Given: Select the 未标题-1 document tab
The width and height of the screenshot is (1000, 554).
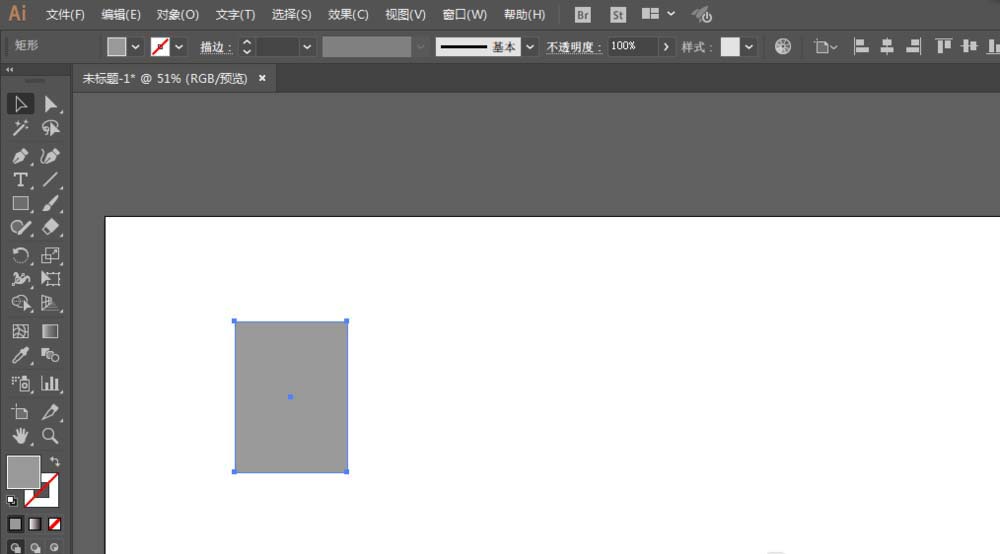Looking at the screenshot, I should point(165,78).
